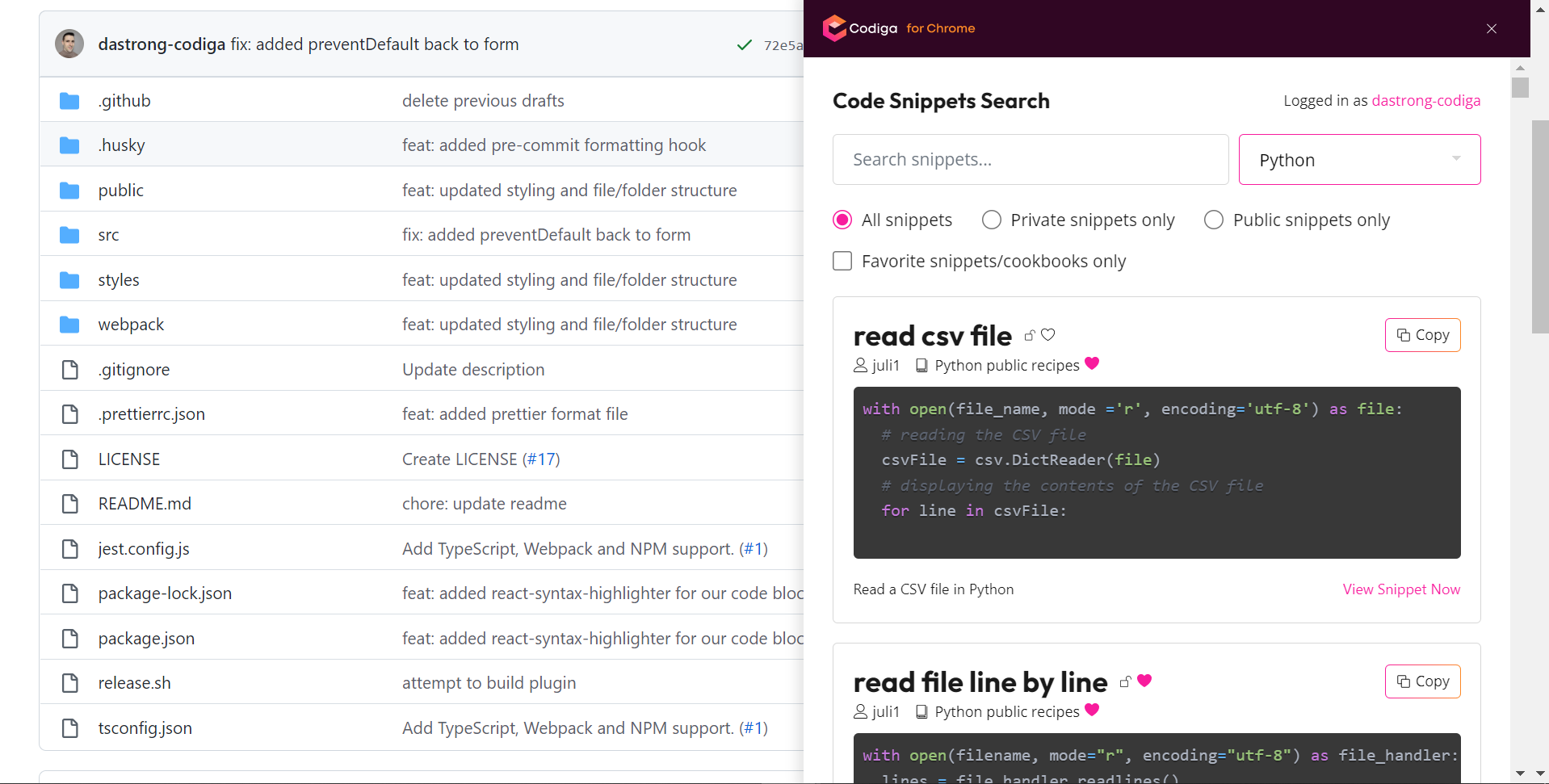Open the Python language dropdown
The width and height of the screenshot is (1549, 784).
[x=1360, y=160]
